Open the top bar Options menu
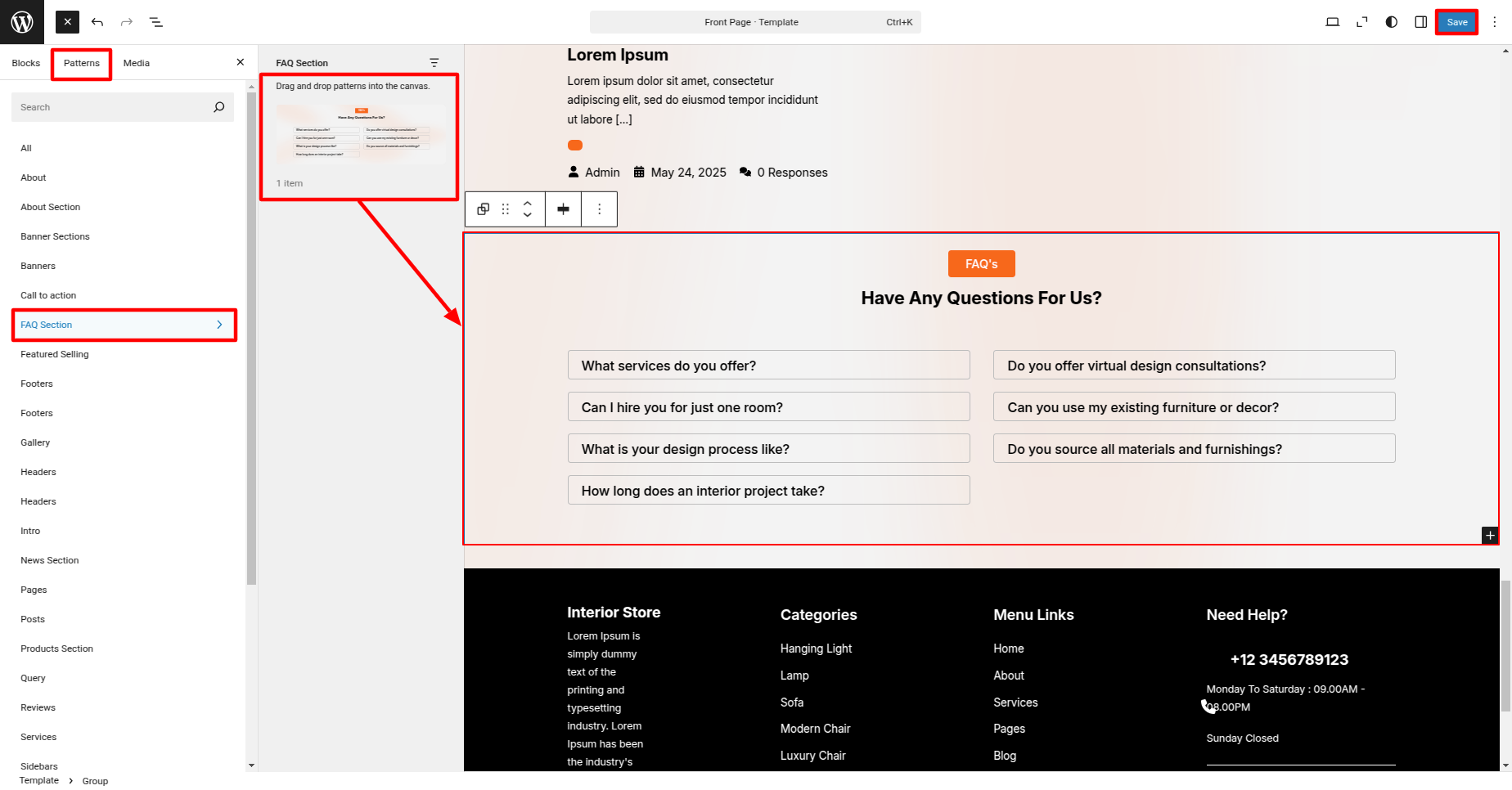The image size is (1512, 790). [1494, 22]
